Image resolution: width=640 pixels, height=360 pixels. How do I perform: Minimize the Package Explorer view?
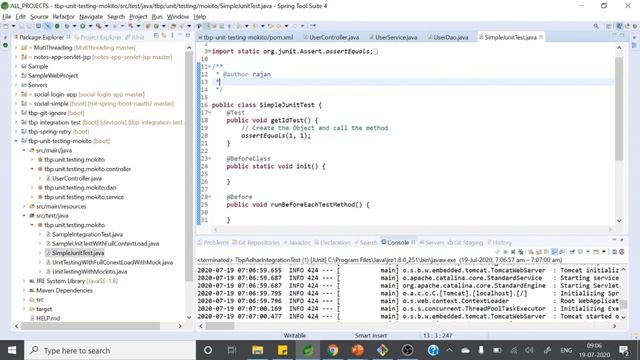coord(180,36)
